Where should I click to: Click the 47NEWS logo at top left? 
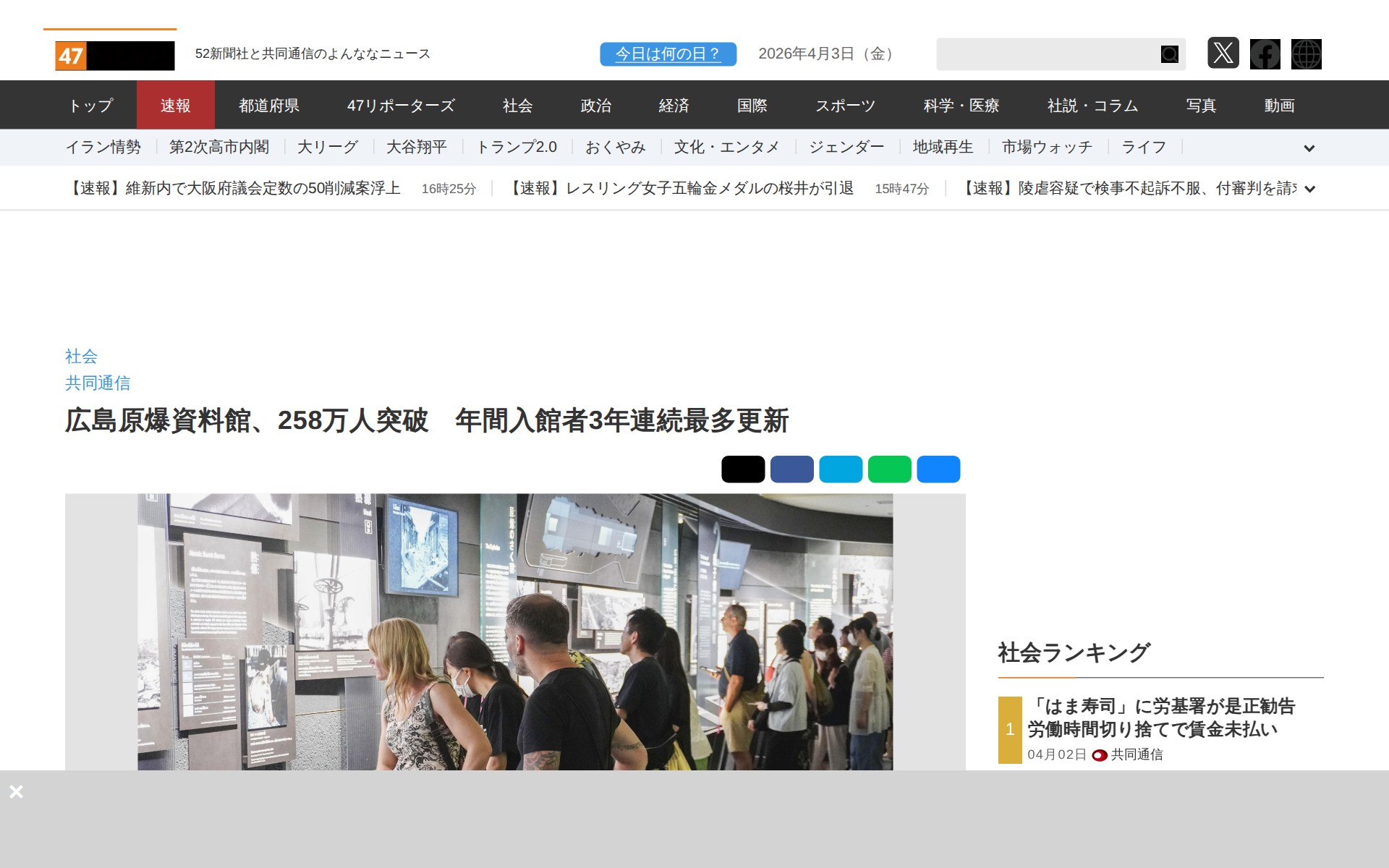click(x=109, y=54)
